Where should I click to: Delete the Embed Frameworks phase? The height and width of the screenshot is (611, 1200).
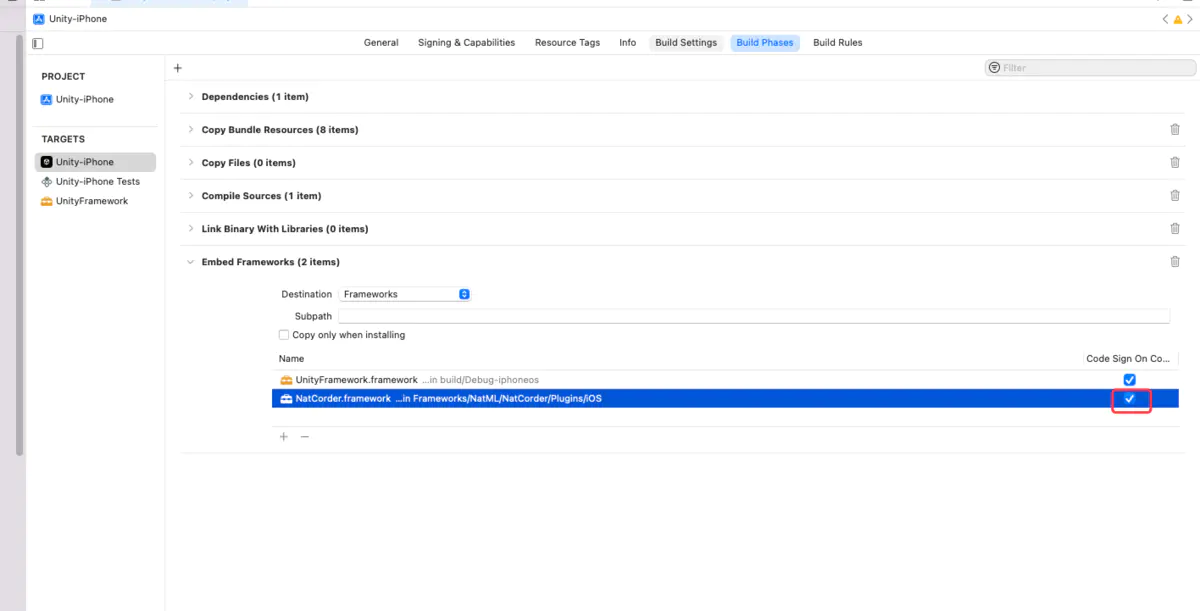1175,262
